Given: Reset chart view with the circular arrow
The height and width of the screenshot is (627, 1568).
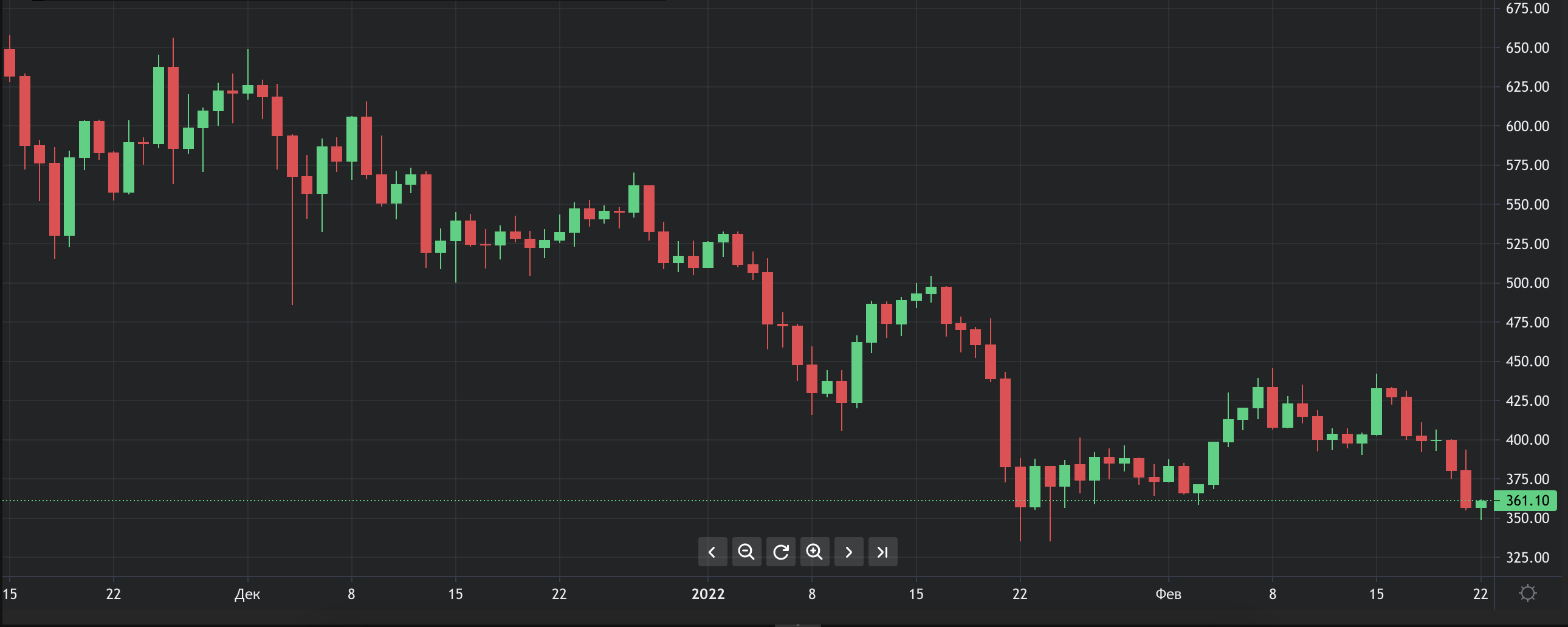Looking at the screenshot, I should pyautogui.click(x=780, y=552).
